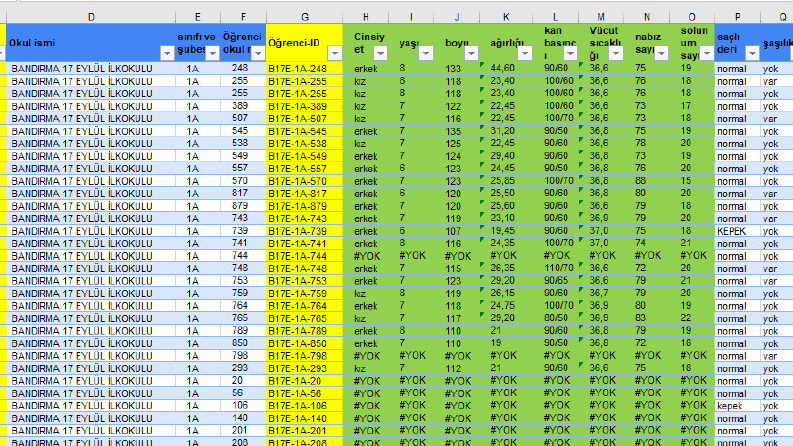Screen dimensions: 793x446
Task: Select column H header
Action: 366,17
